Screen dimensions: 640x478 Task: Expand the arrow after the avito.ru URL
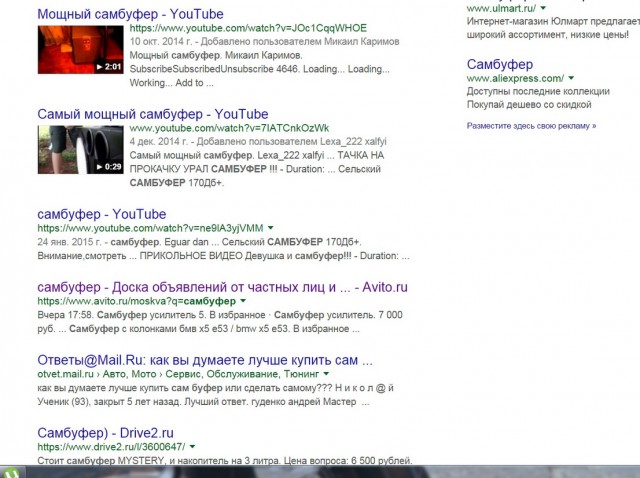click(x=243, y=301)
